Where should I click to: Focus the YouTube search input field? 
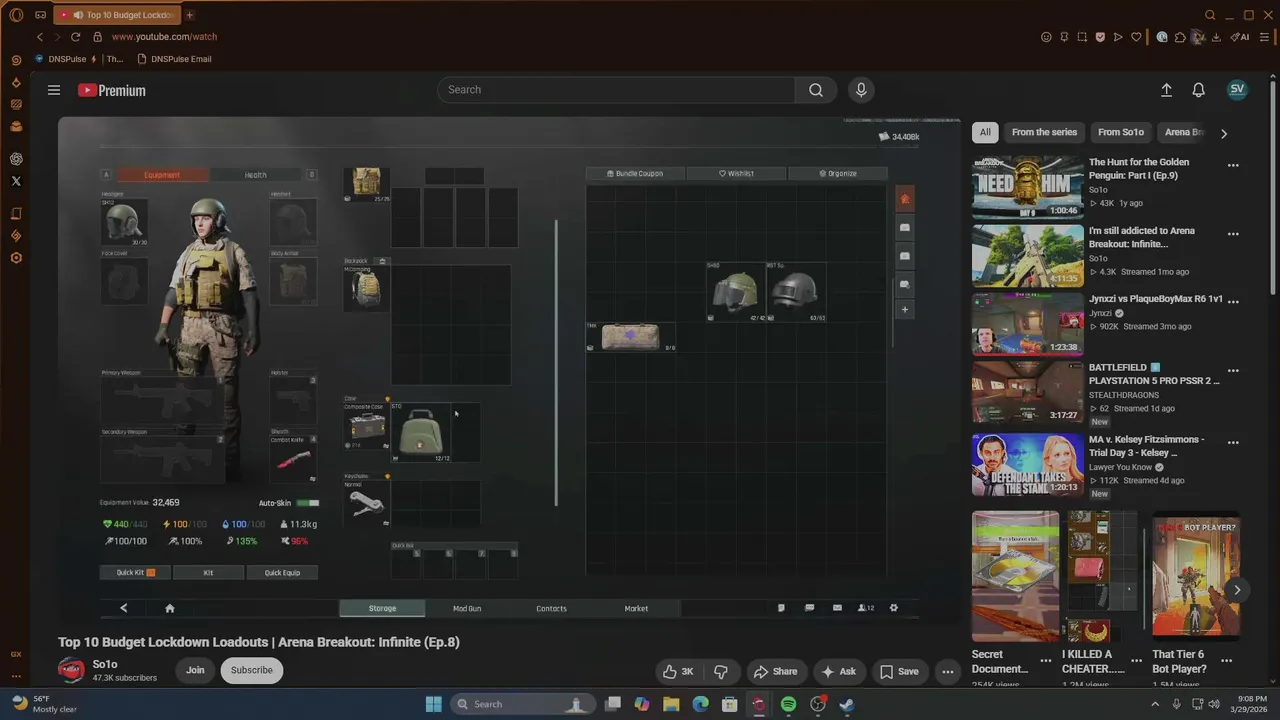[x=616, y=90]
